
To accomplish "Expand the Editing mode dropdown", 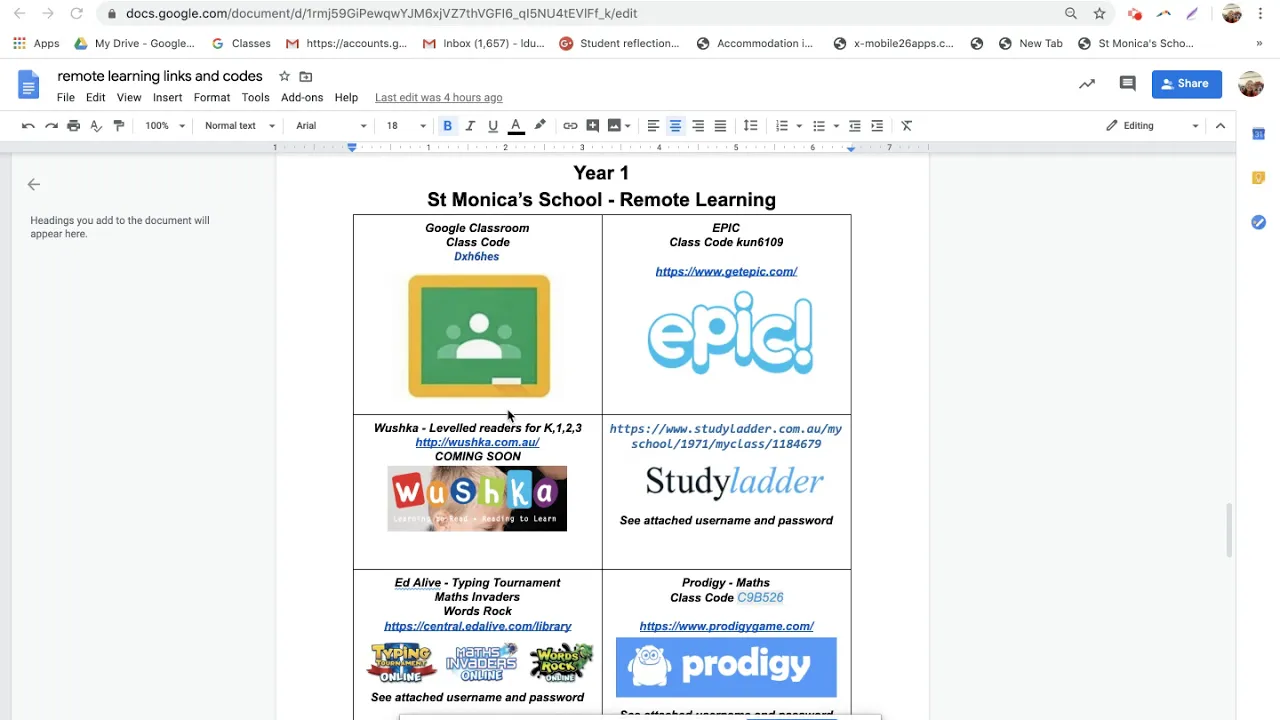I will click(1152, 126).
